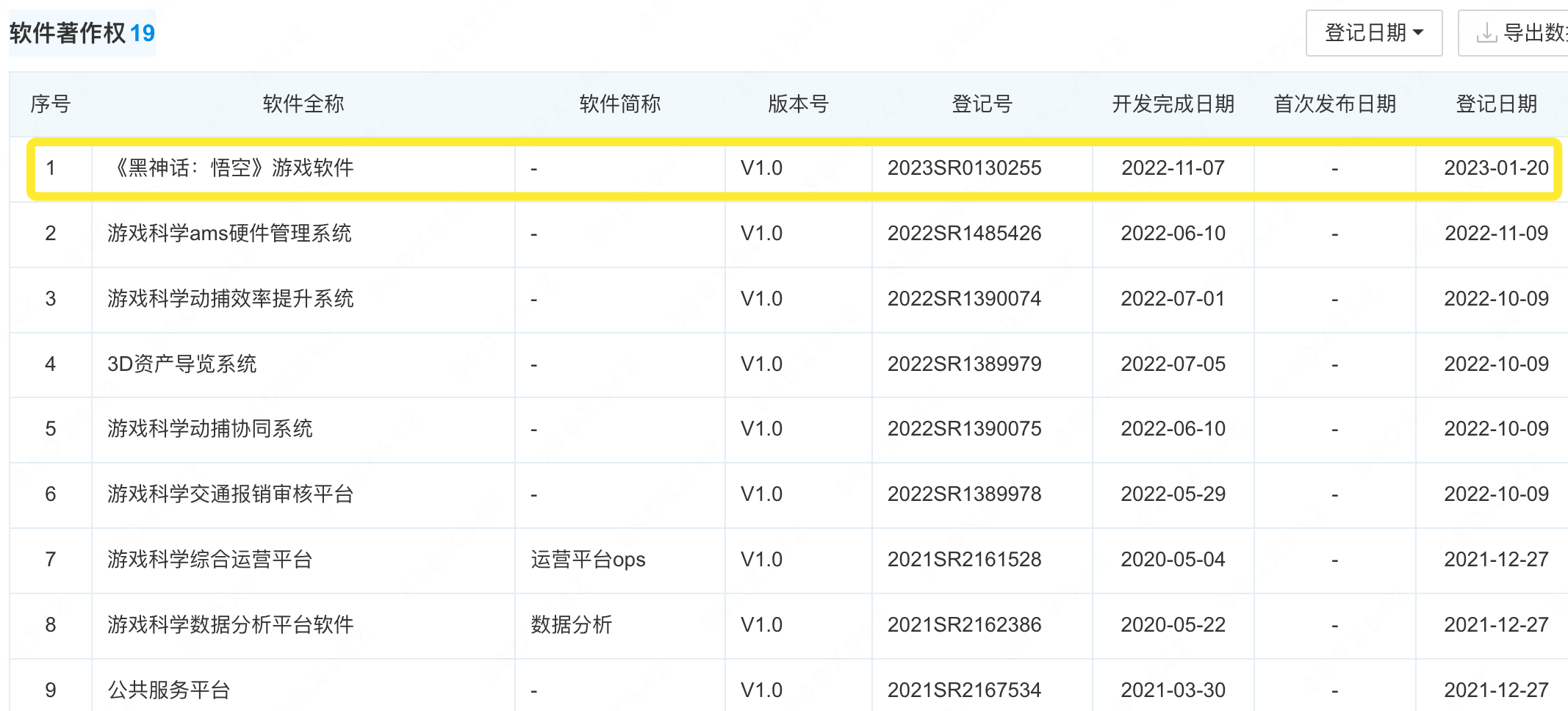Screen dimensions: 1568x711
Task: Click development date 2022-05-29
Action: point(1173,494)
